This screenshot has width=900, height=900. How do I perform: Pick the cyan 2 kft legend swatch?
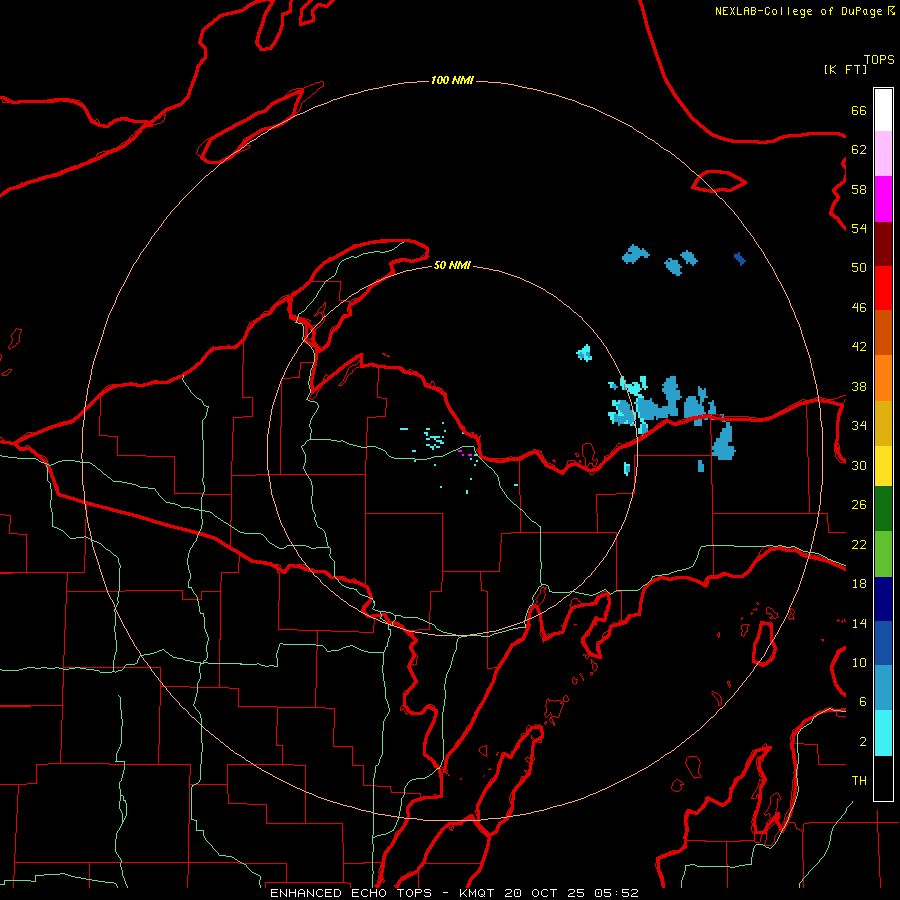(883, 733)
